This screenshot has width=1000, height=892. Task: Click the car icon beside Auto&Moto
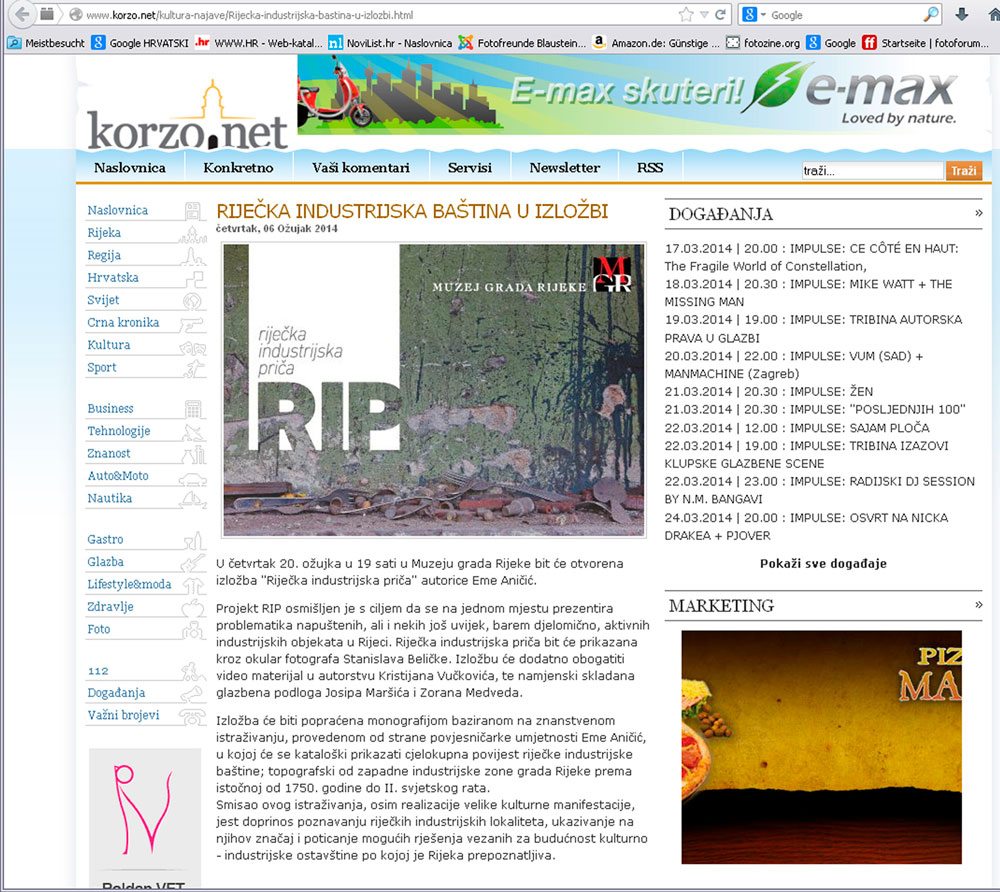pos(192,476)
